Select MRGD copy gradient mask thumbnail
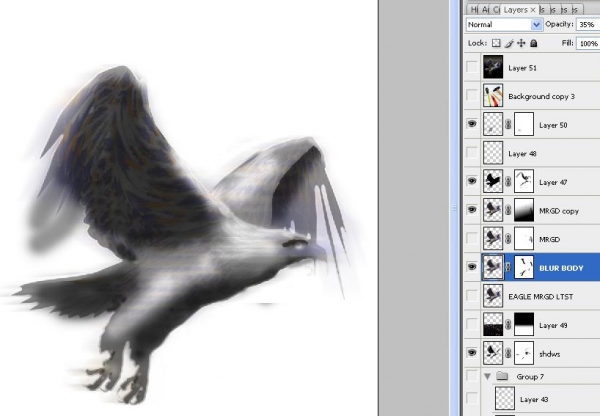The width and height of the screenshot is (600, 416). tap(524, 210)
